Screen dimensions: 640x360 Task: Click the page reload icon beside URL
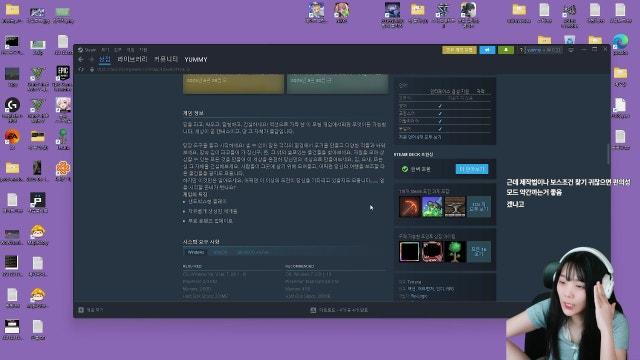pyautogui.click(x=81, y=70)
